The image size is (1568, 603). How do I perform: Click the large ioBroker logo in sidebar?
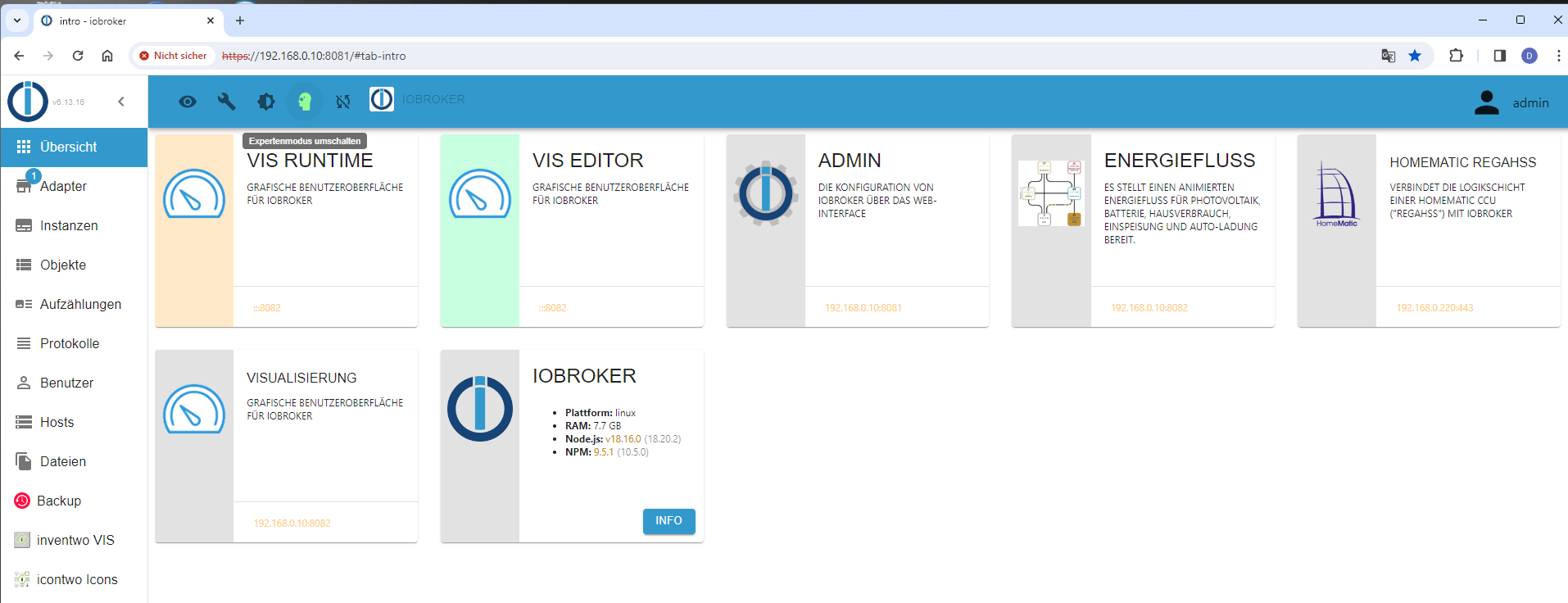pos(28,102)
